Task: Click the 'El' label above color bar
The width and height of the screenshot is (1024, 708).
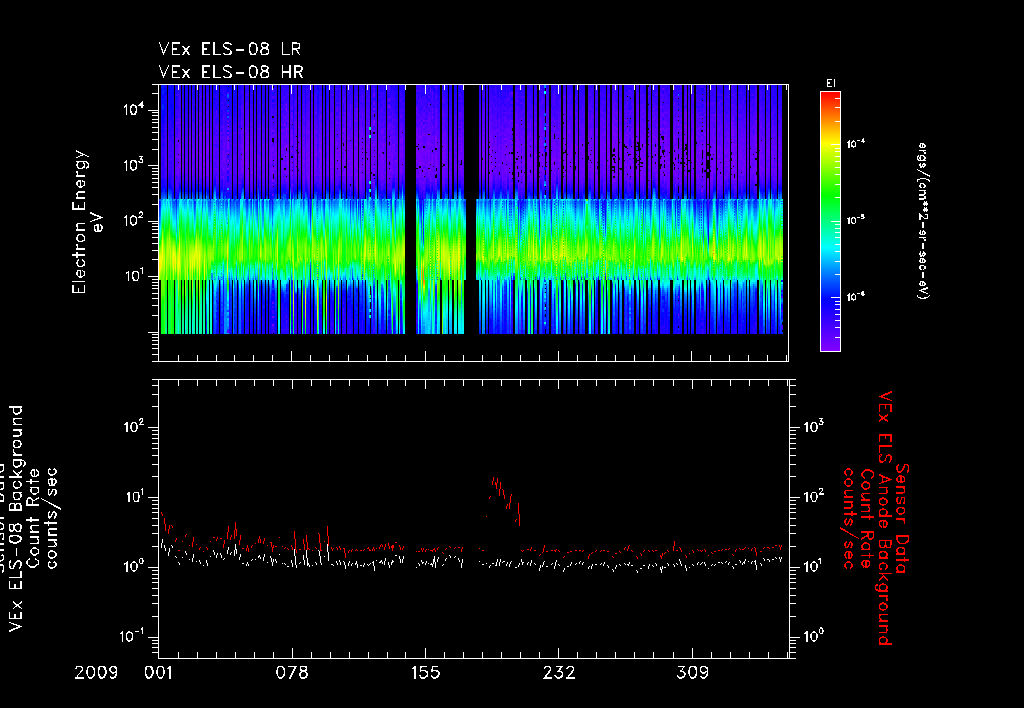Action: pos(831,84)
